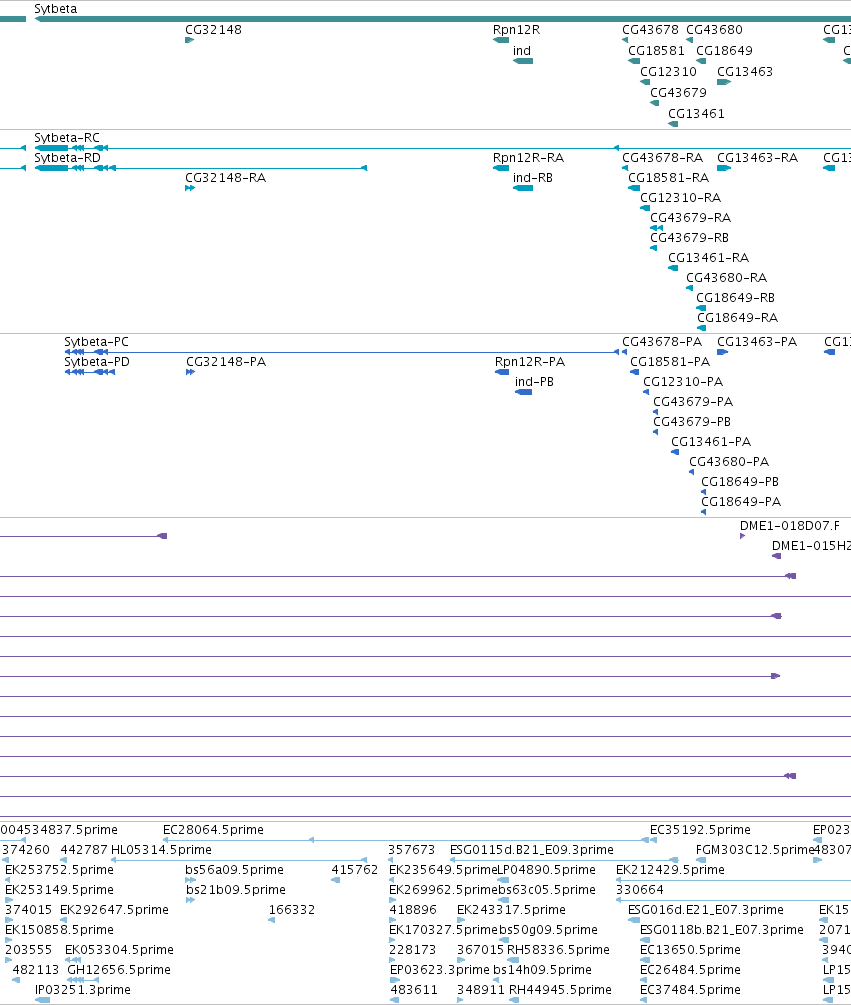Select the GH12656.5prime EST label

coord(119,970)
